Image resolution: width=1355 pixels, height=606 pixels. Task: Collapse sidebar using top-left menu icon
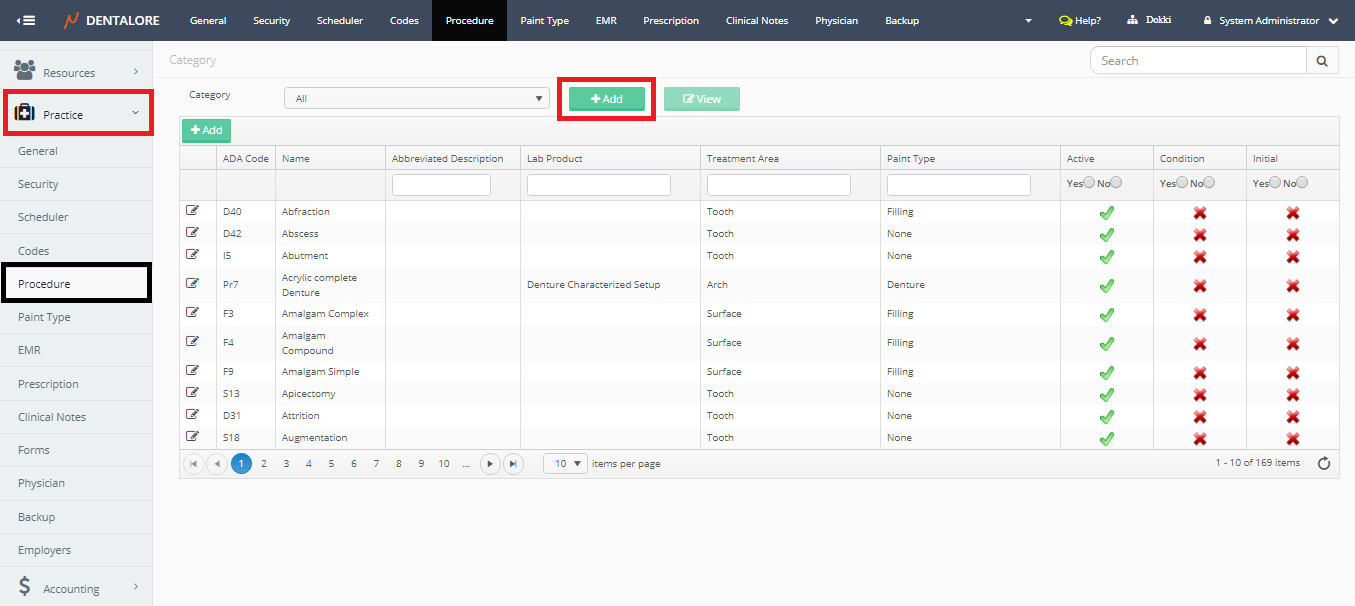tap(26, 20)
